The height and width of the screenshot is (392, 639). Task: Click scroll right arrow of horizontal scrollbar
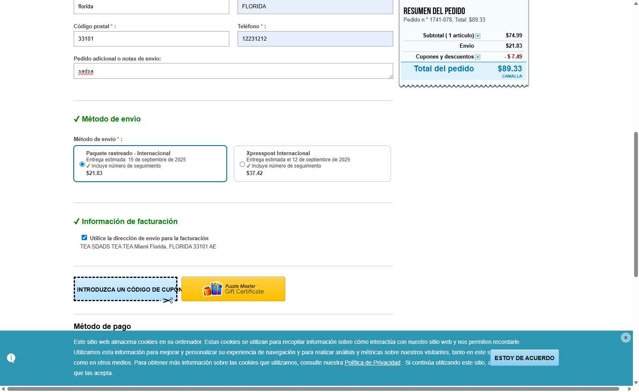tap(629, 389)
